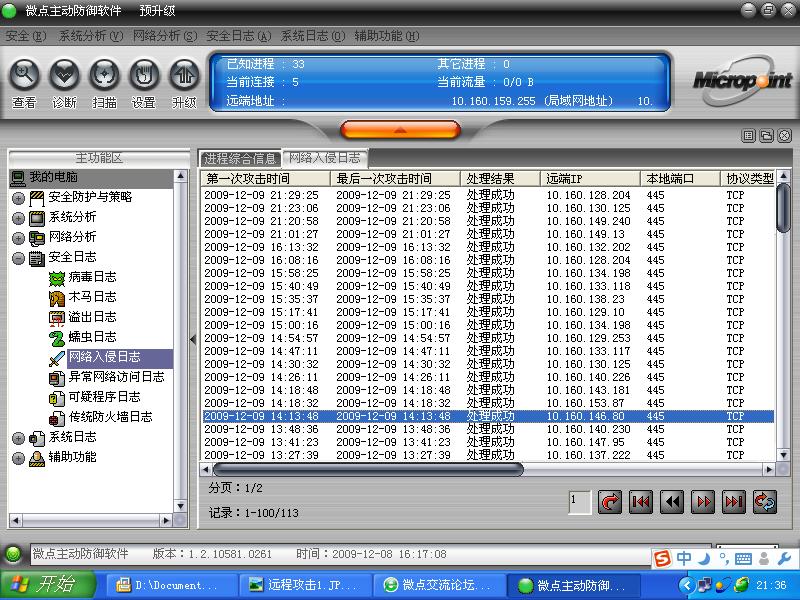Open the 安全(E) menu
The width and height of the screenshot is (800, 600).
tap(26, 36)
